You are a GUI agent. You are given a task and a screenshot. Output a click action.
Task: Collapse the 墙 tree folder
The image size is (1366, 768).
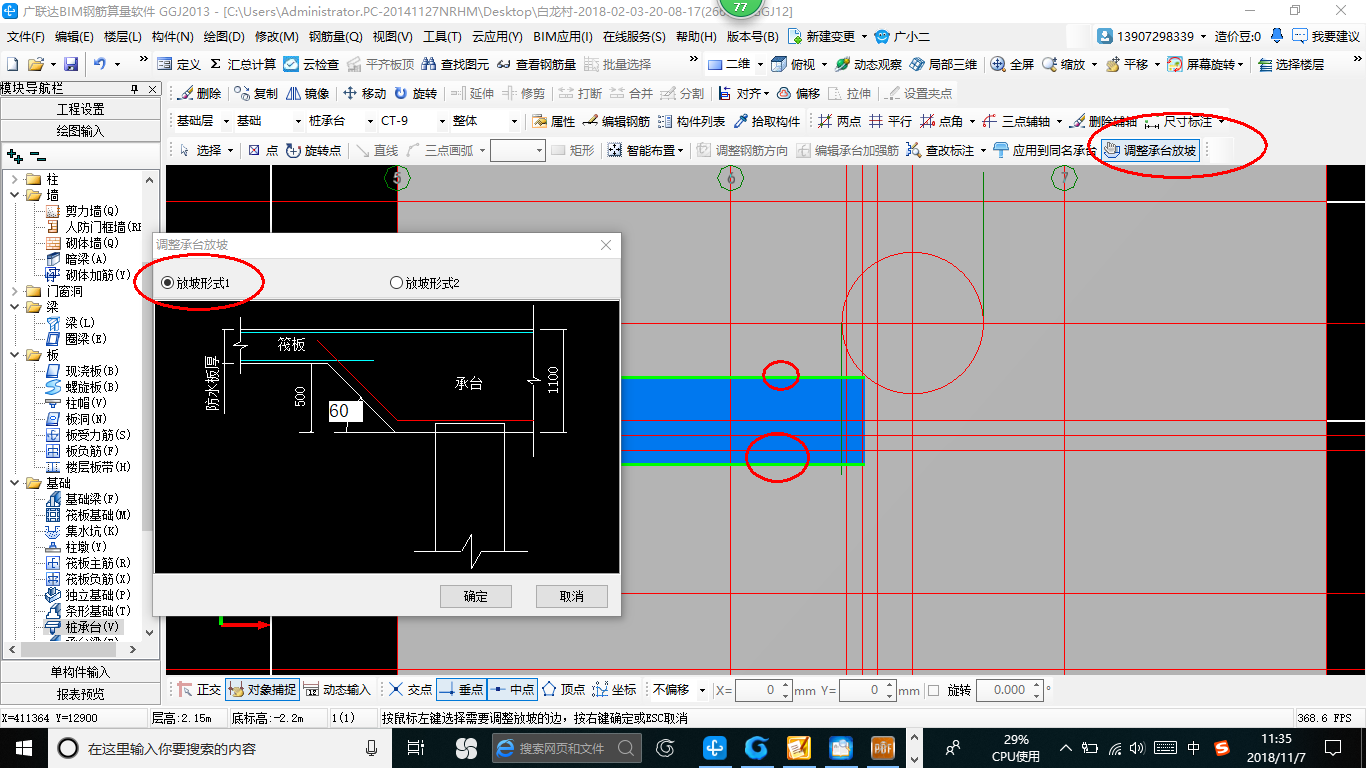[x=16, y=195]
